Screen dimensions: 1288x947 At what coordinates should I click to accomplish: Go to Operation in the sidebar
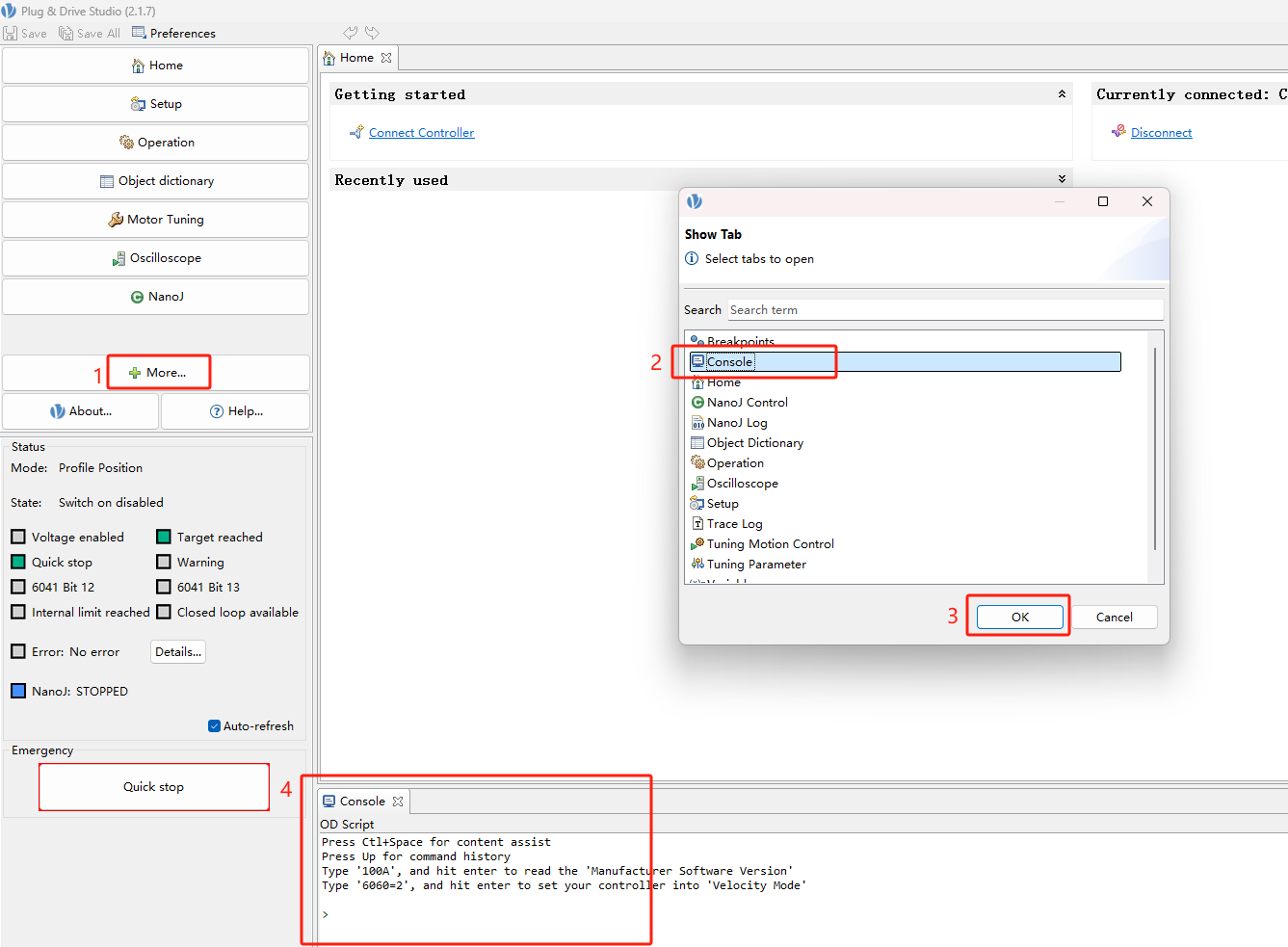pos(156,143)
